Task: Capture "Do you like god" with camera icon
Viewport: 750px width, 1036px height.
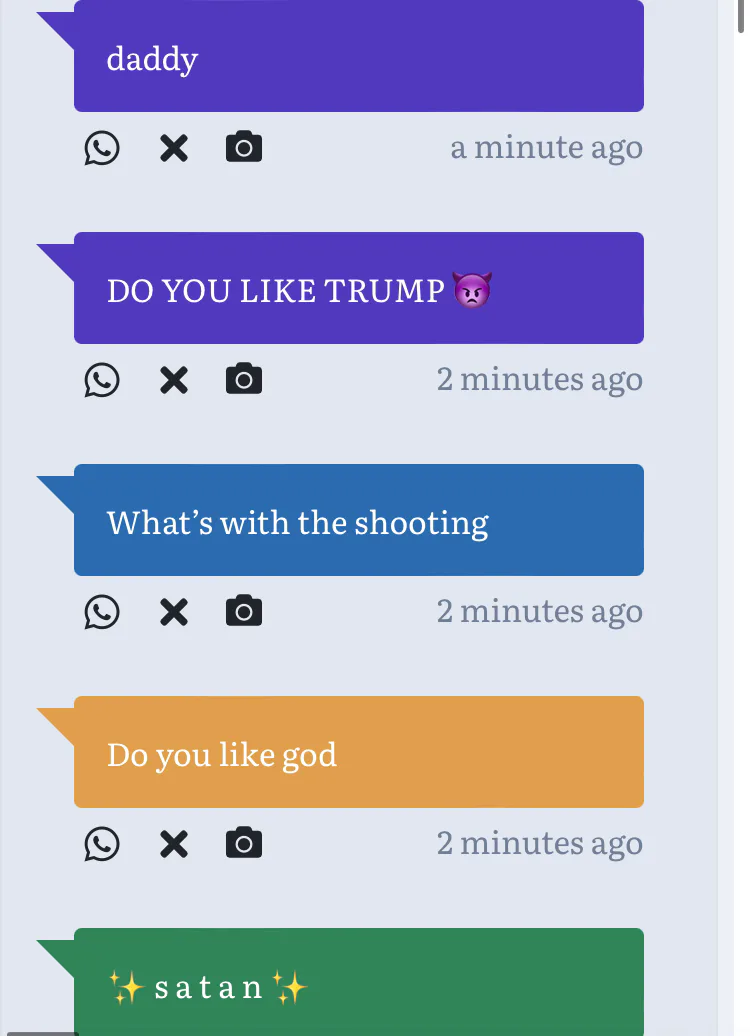Action: tap(244, 844)
